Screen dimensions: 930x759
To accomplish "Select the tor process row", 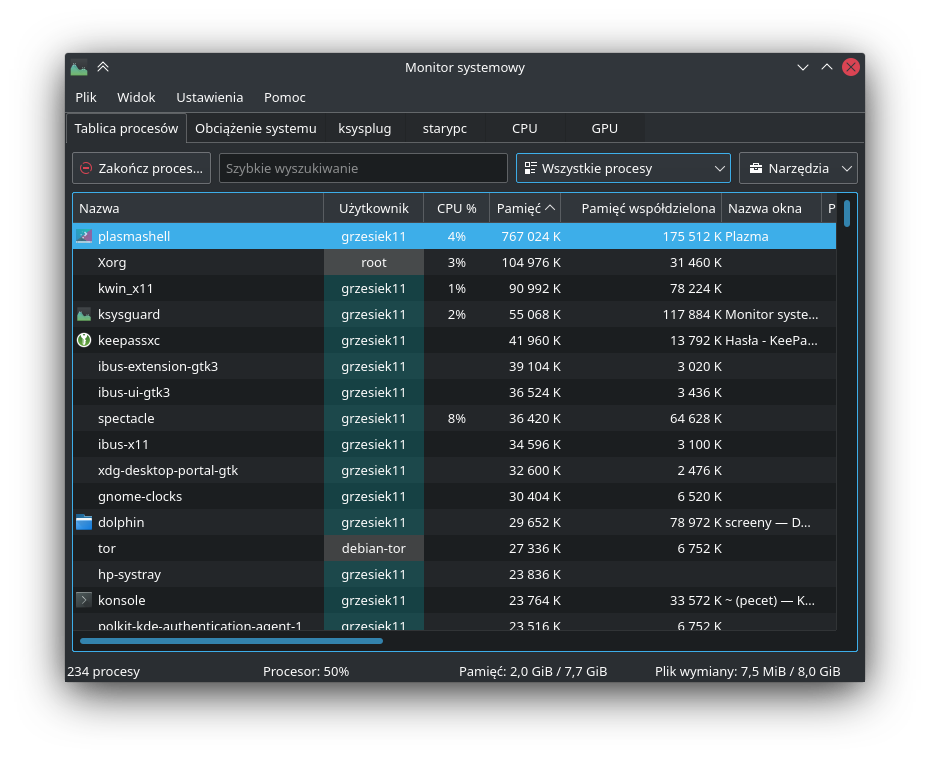I will 200,549.
